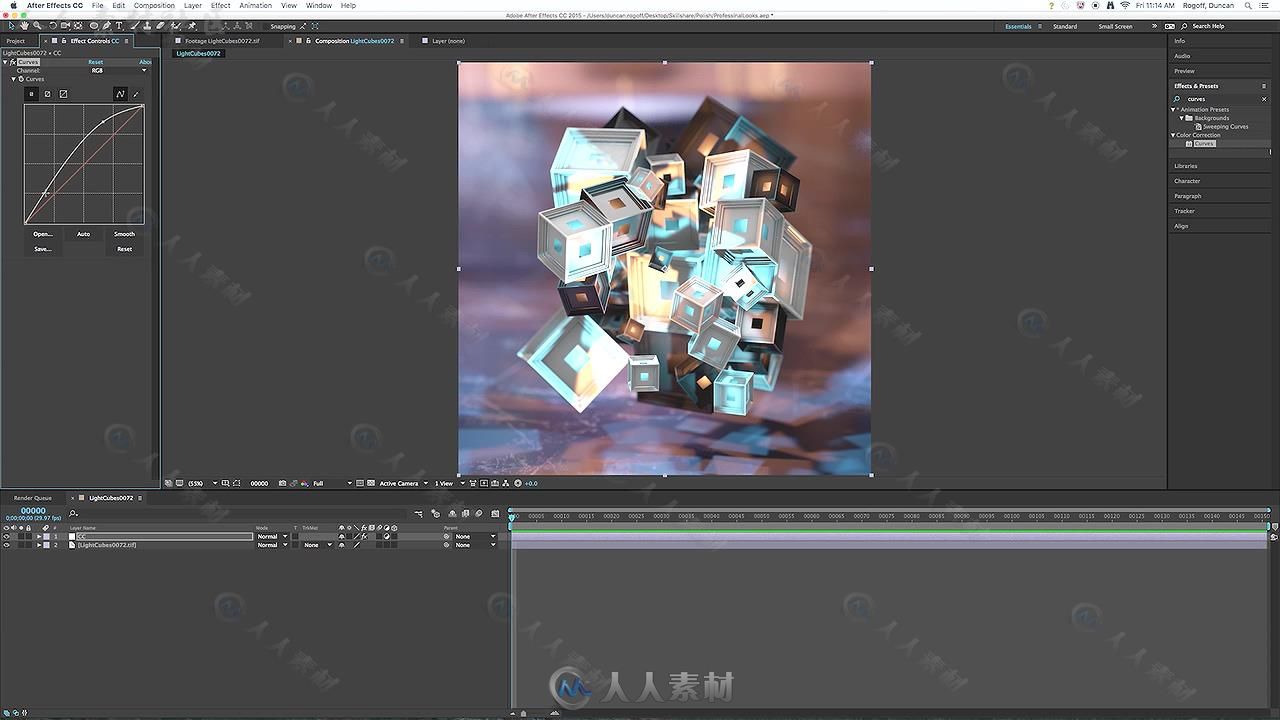Open the composition flowchart icon in viewer
This screenshot has height=720, width=1280.
(505, 483)
